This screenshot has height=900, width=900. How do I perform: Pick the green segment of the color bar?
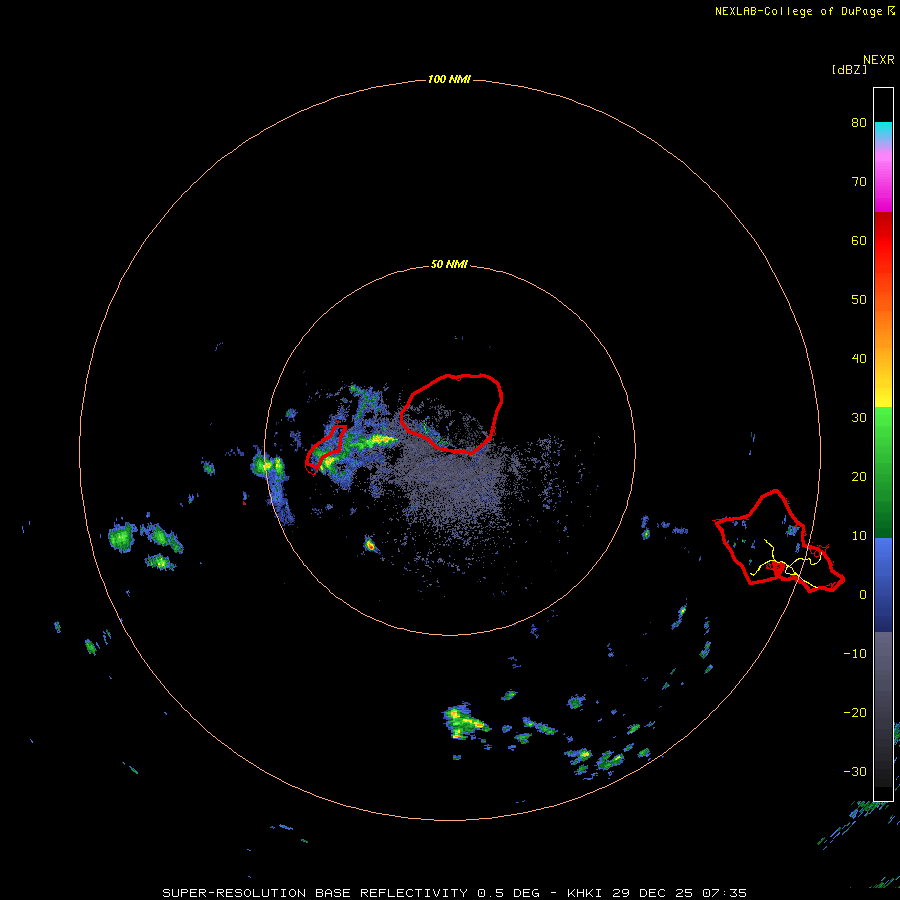[883, 472]
